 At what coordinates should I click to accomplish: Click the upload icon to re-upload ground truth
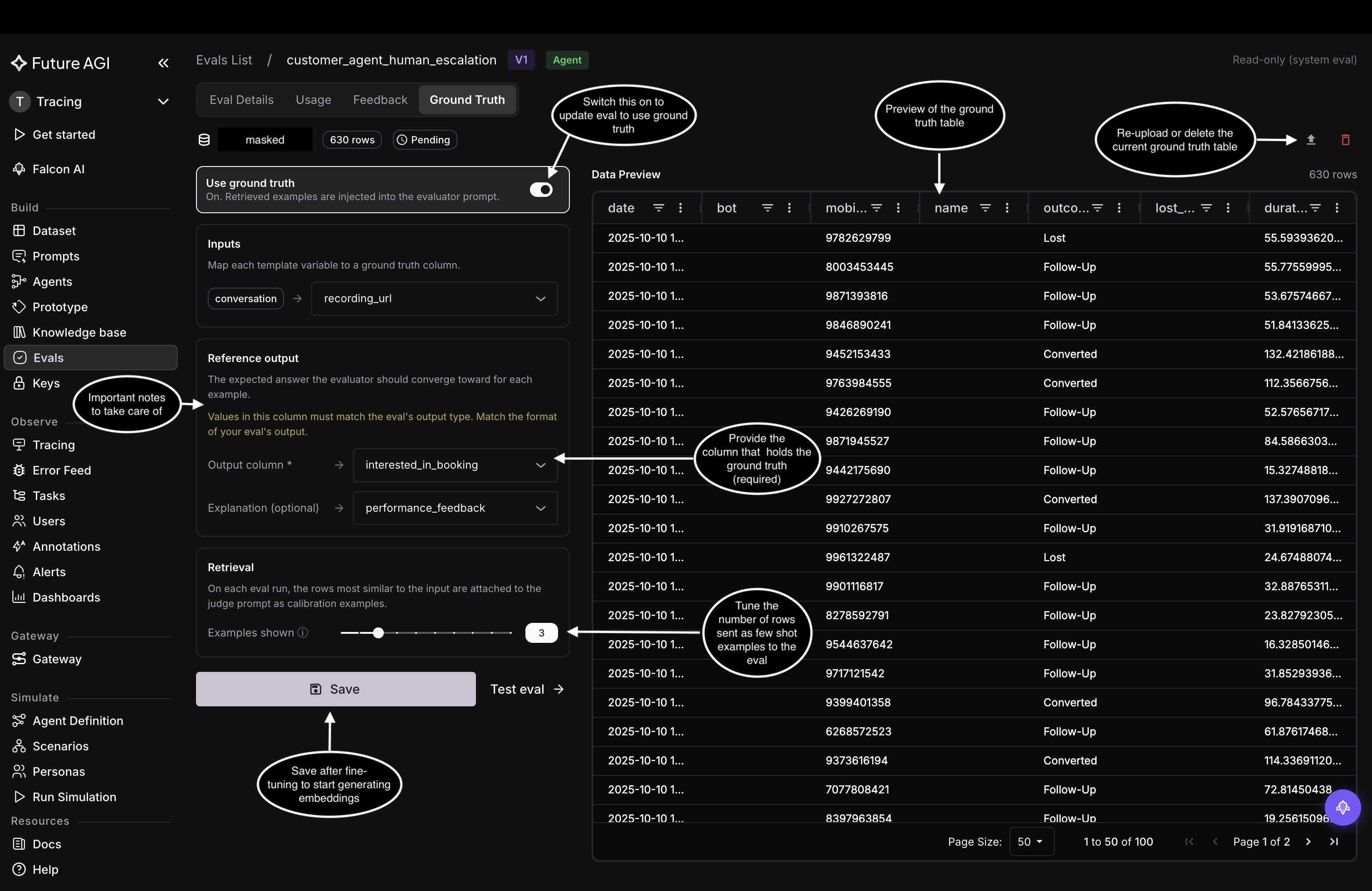click(x=1311, y=139)
